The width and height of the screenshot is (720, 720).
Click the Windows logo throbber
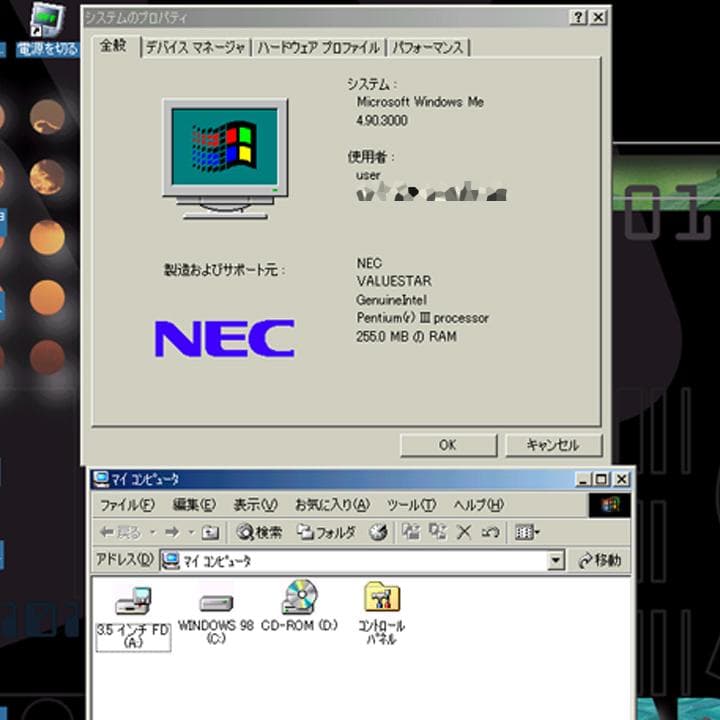(x=610, y=505)
